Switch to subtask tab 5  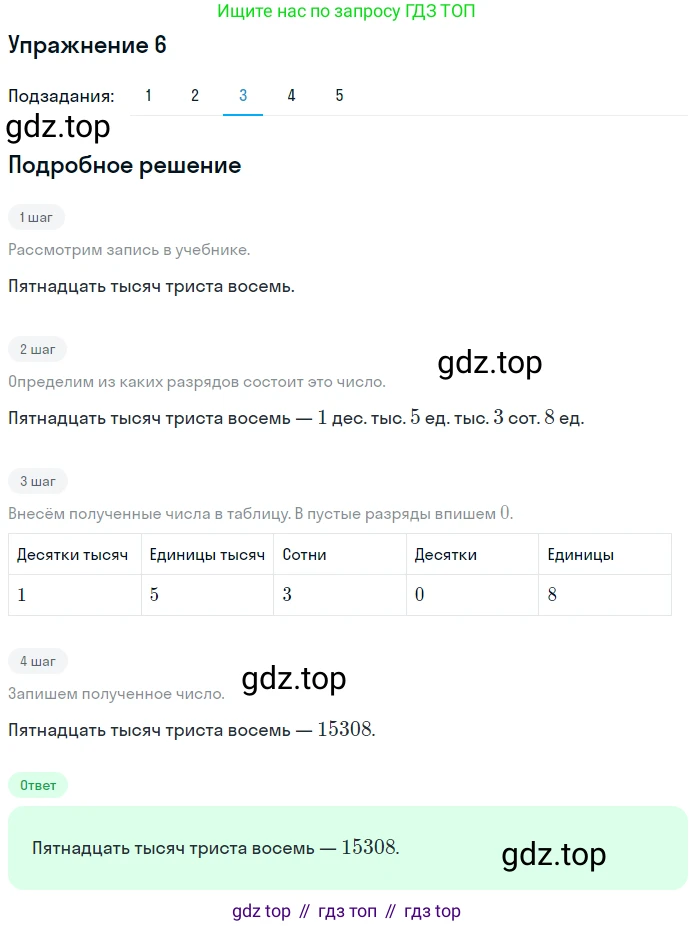click(x=339, y=96)
